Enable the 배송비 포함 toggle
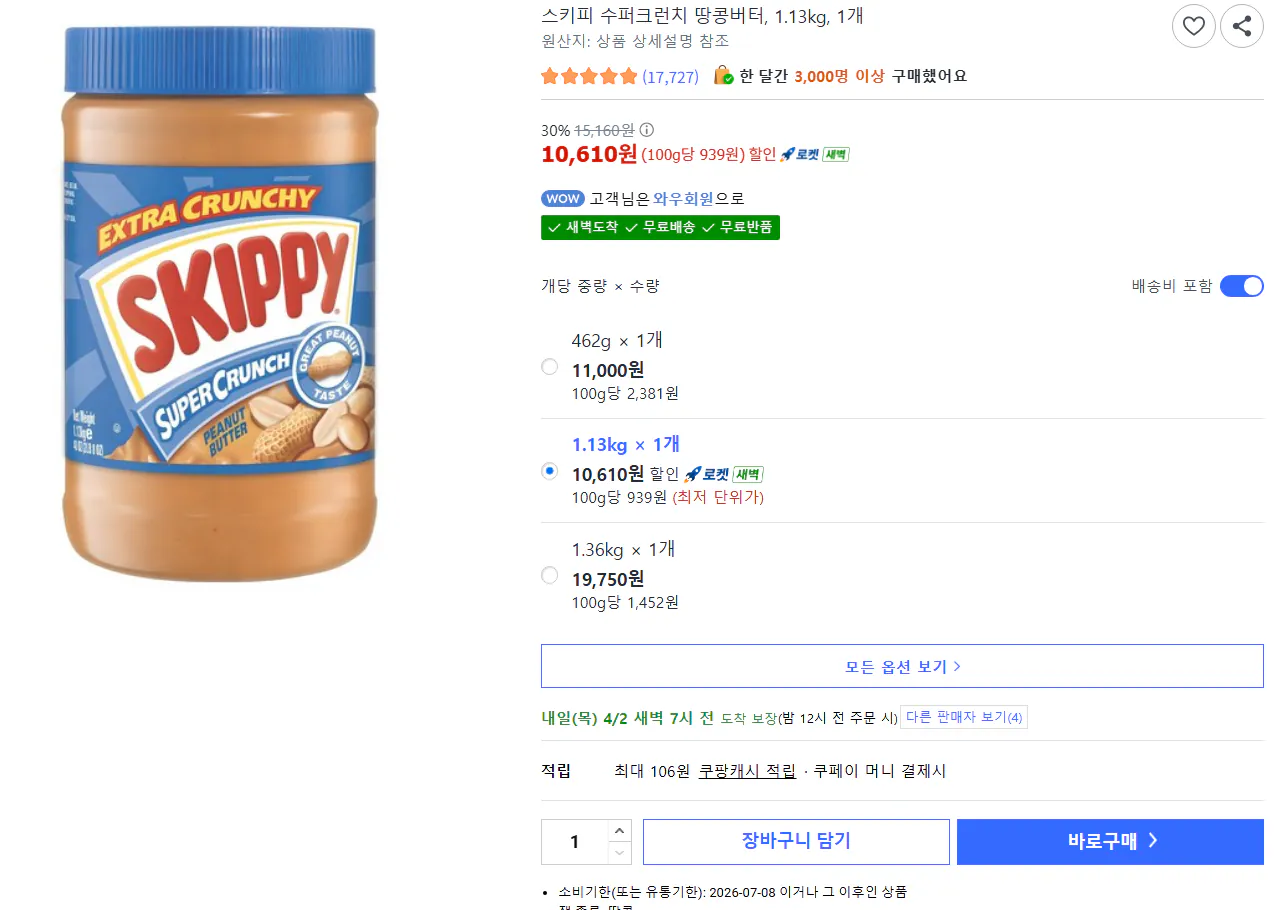The width and height of the screenshot is (1278, 910). pos(1241,285)
